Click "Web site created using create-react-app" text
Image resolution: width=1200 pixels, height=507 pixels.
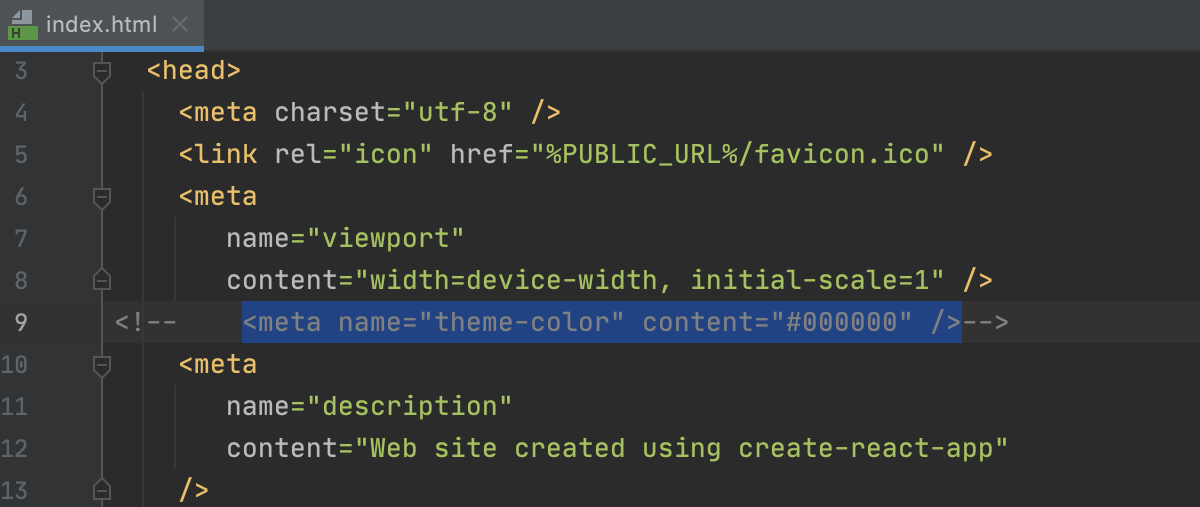[x=682, y=448]
